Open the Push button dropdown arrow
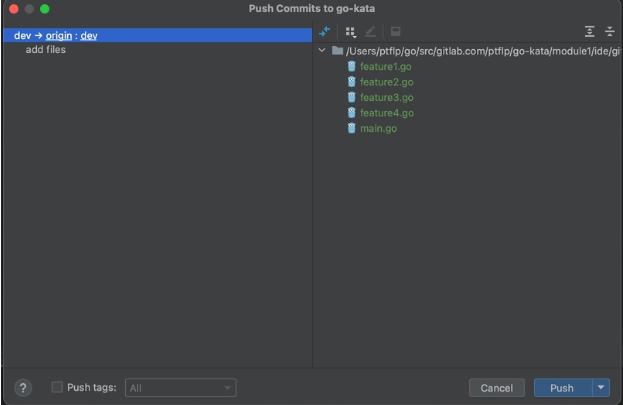 [600, 388]
